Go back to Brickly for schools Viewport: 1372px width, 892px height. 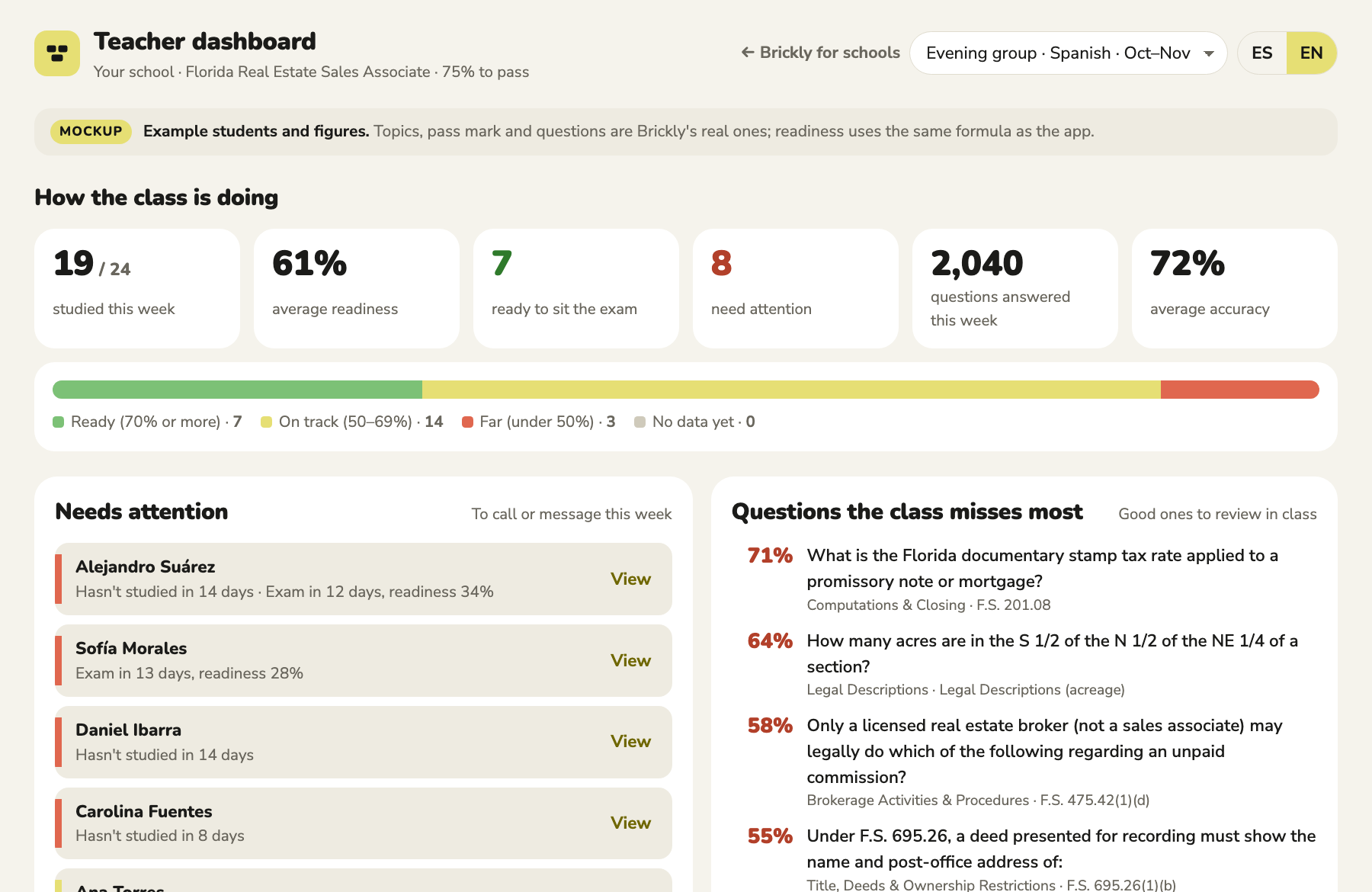(820, 53)
